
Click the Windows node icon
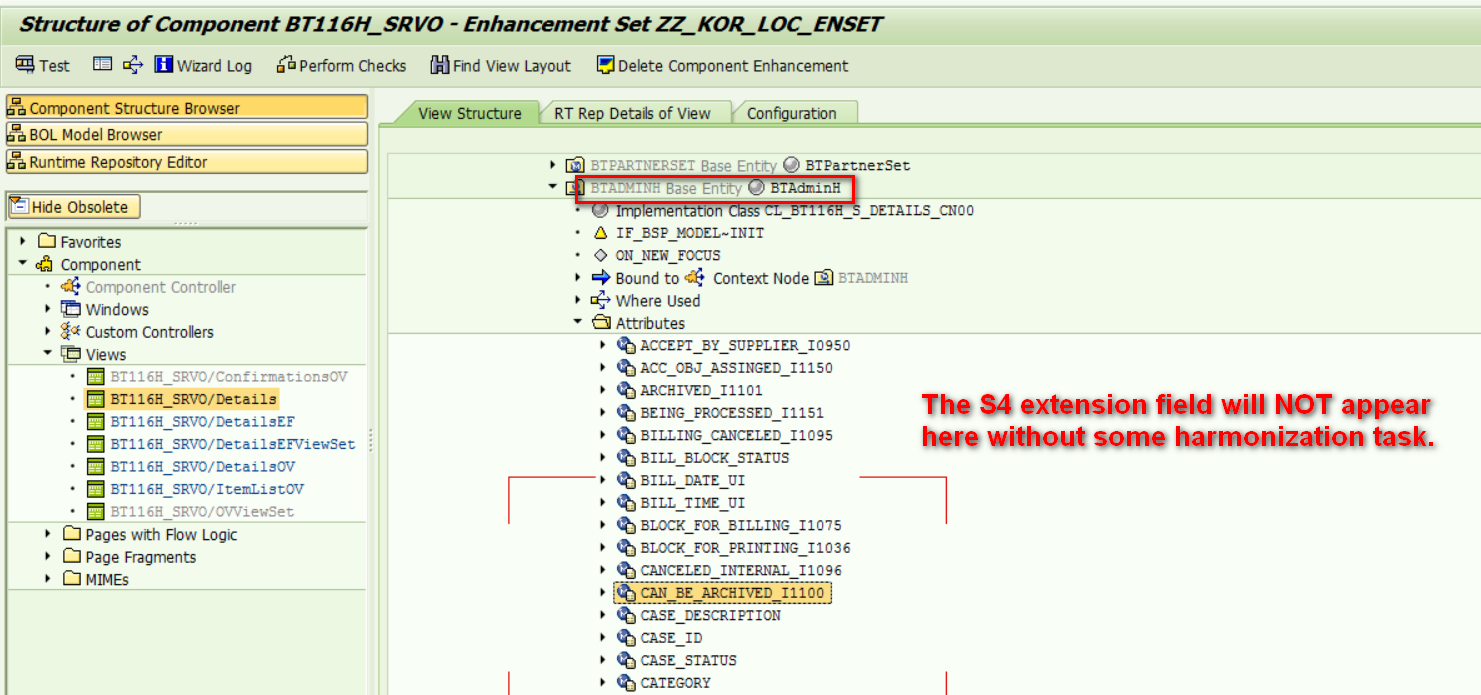pos(70,309)
